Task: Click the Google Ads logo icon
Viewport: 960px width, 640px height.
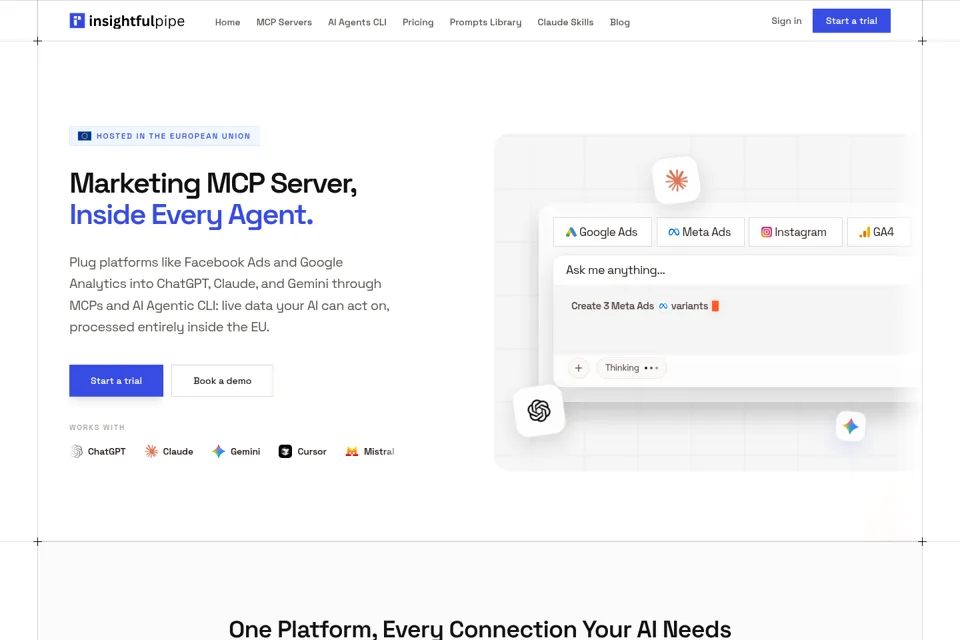Action: click(571, 232)
